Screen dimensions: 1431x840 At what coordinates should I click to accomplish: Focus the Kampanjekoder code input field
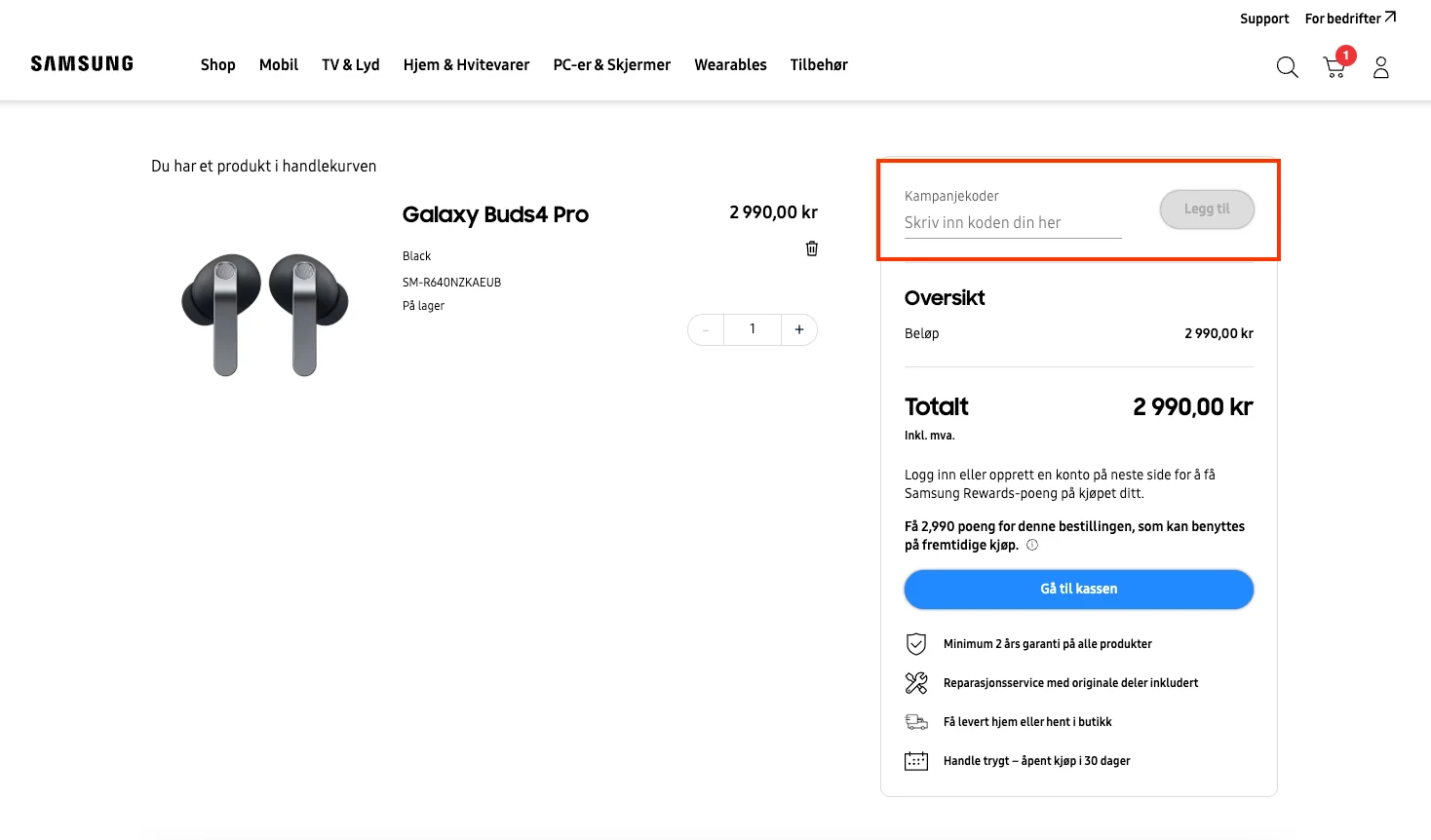click(x=1013, y=223)
